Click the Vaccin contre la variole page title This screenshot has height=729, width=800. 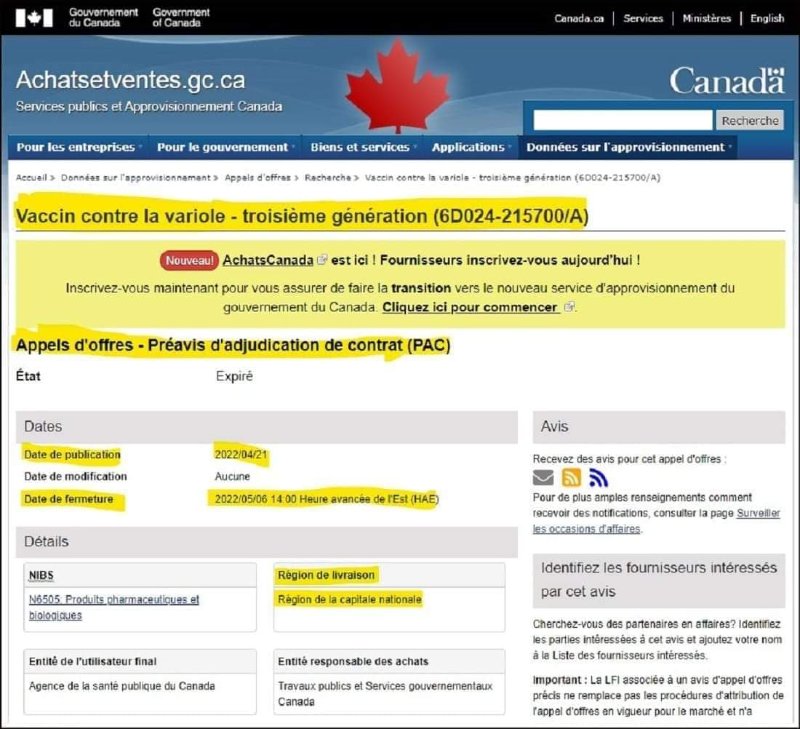[x=302, y=216]
